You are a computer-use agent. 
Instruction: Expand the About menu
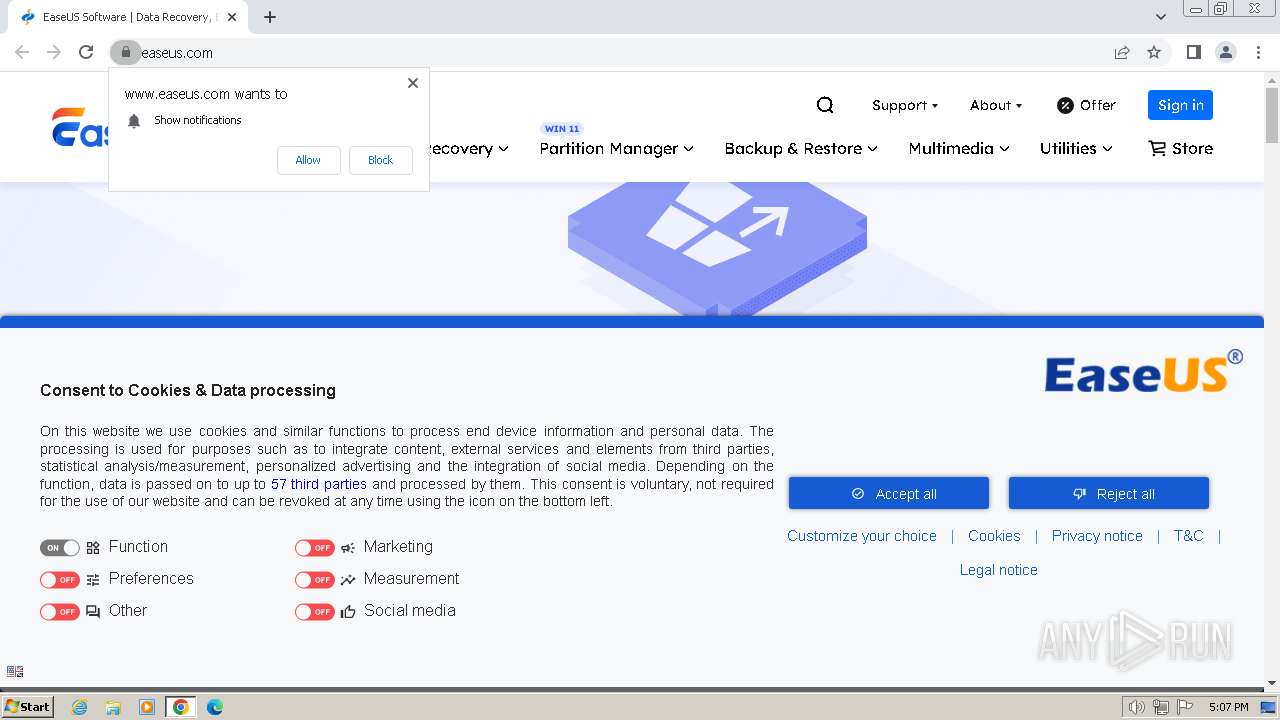pyautogui.click(x=996, y=105)
